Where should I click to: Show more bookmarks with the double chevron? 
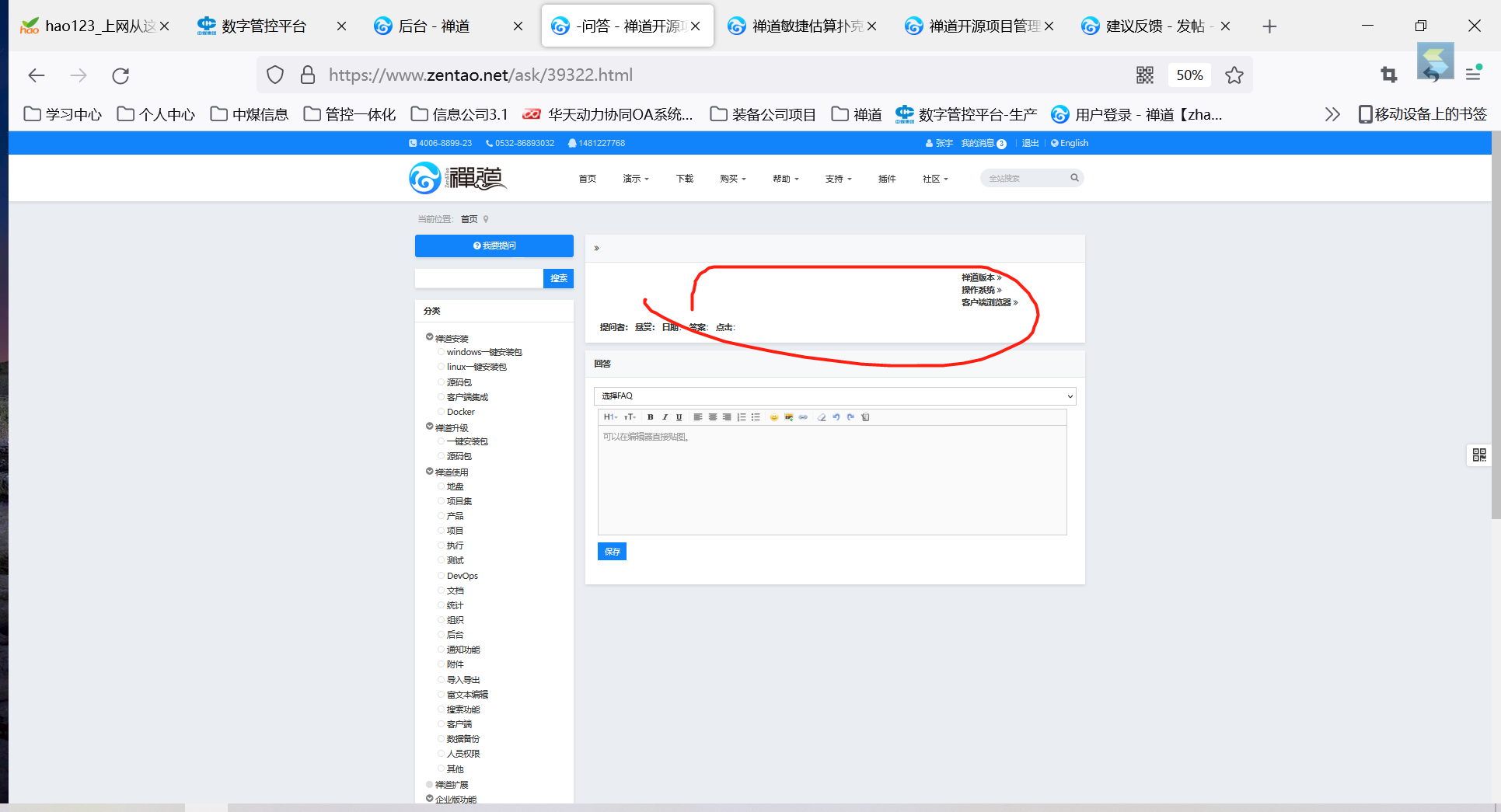(x=1332, y=114)
